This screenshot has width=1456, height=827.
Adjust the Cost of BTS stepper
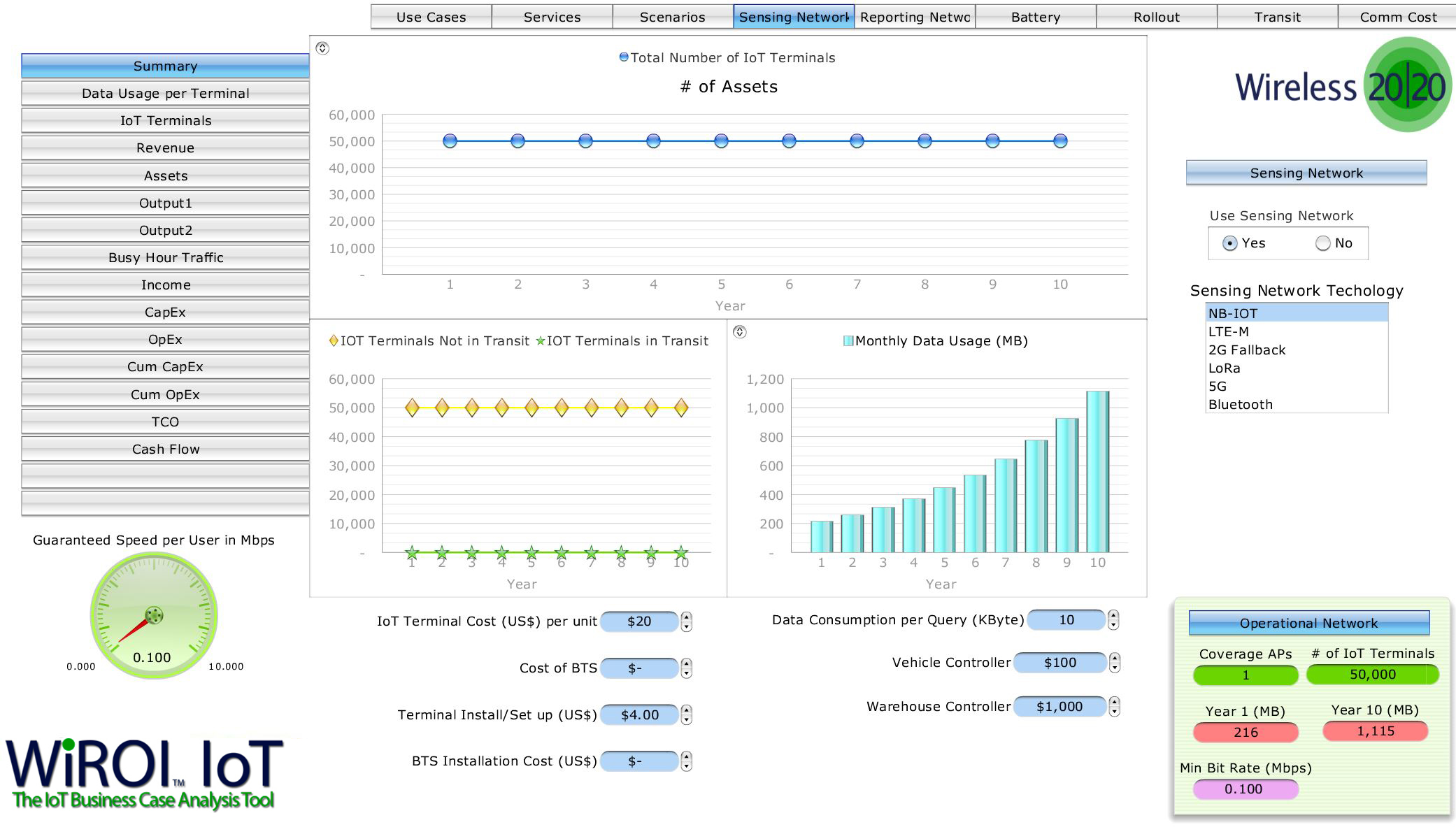pos(687,668)
